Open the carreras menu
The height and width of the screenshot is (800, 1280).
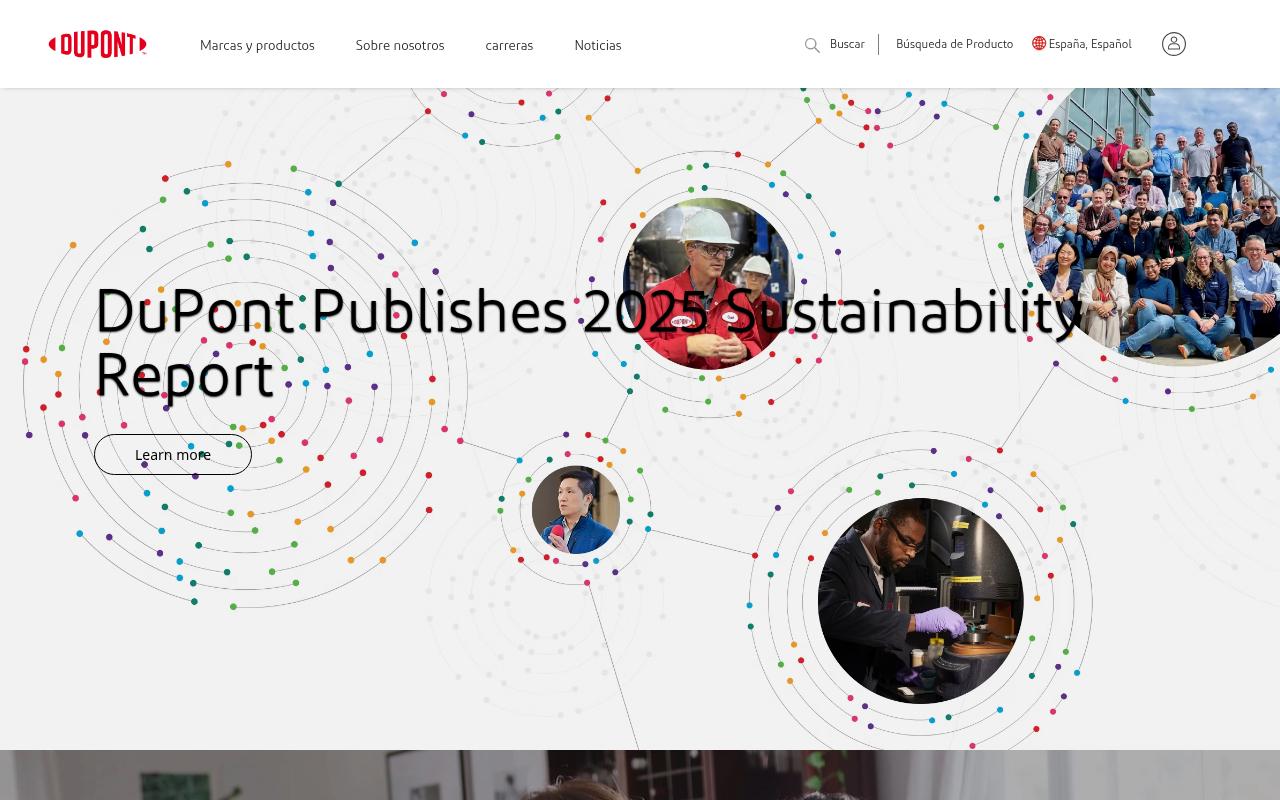pos(509,45)
